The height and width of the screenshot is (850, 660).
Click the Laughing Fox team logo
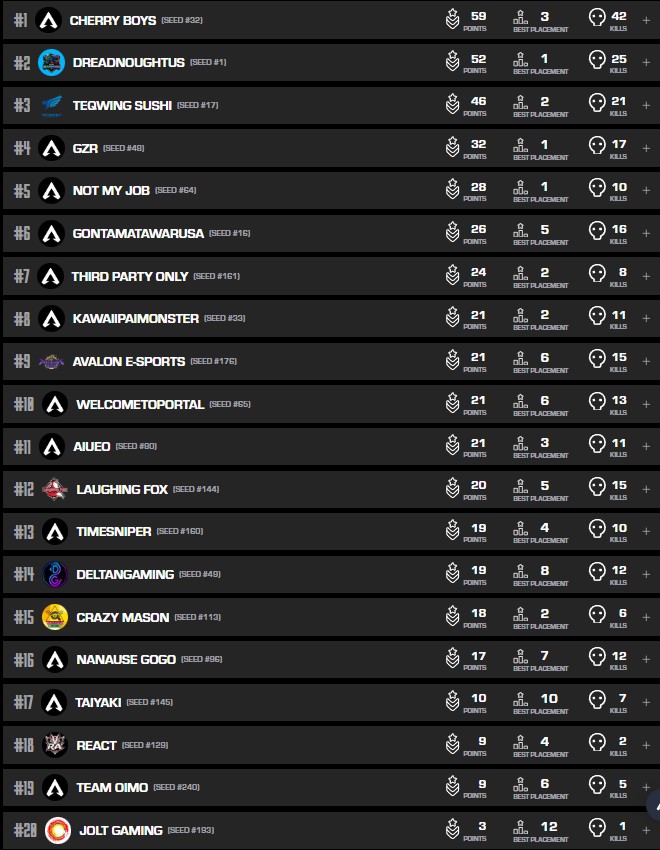pos(54,489)
